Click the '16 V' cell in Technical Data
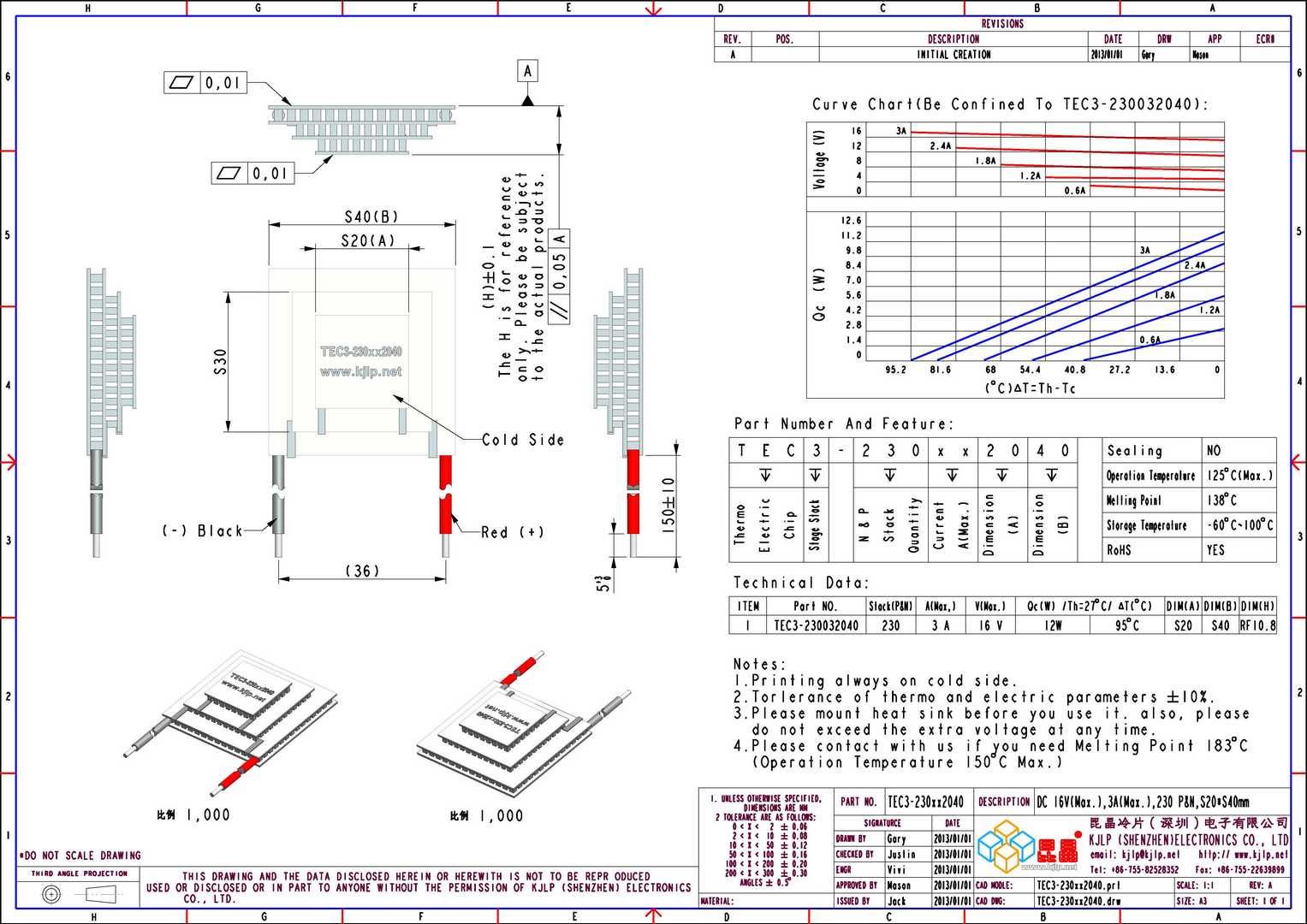The width and height of the screenshot is (1307, 924). click(990, 625)
